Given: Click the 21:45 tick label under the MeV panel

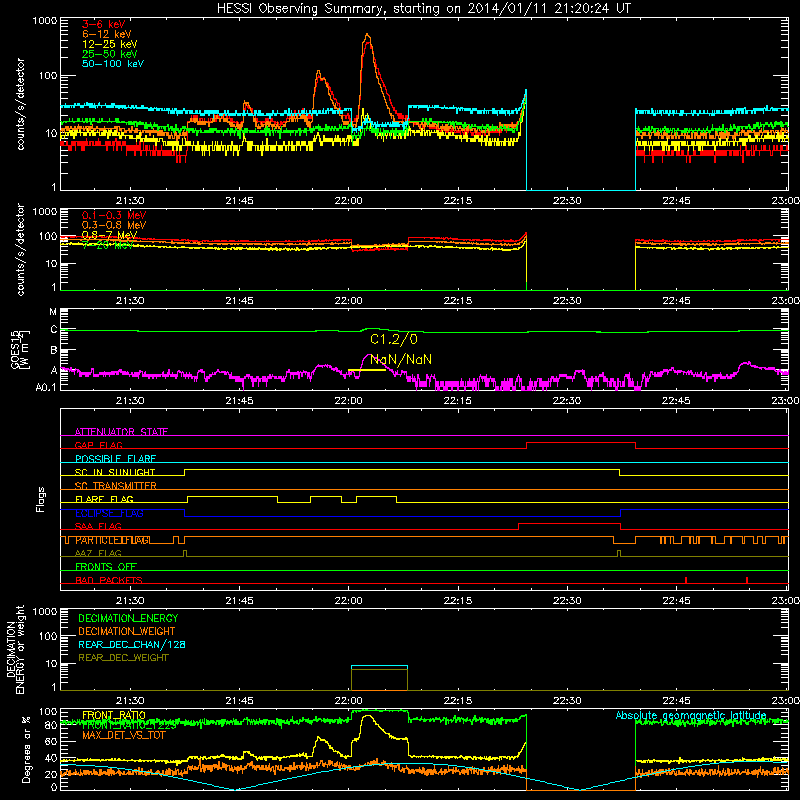Looking at the screenshot, I should tap(239, 301).
